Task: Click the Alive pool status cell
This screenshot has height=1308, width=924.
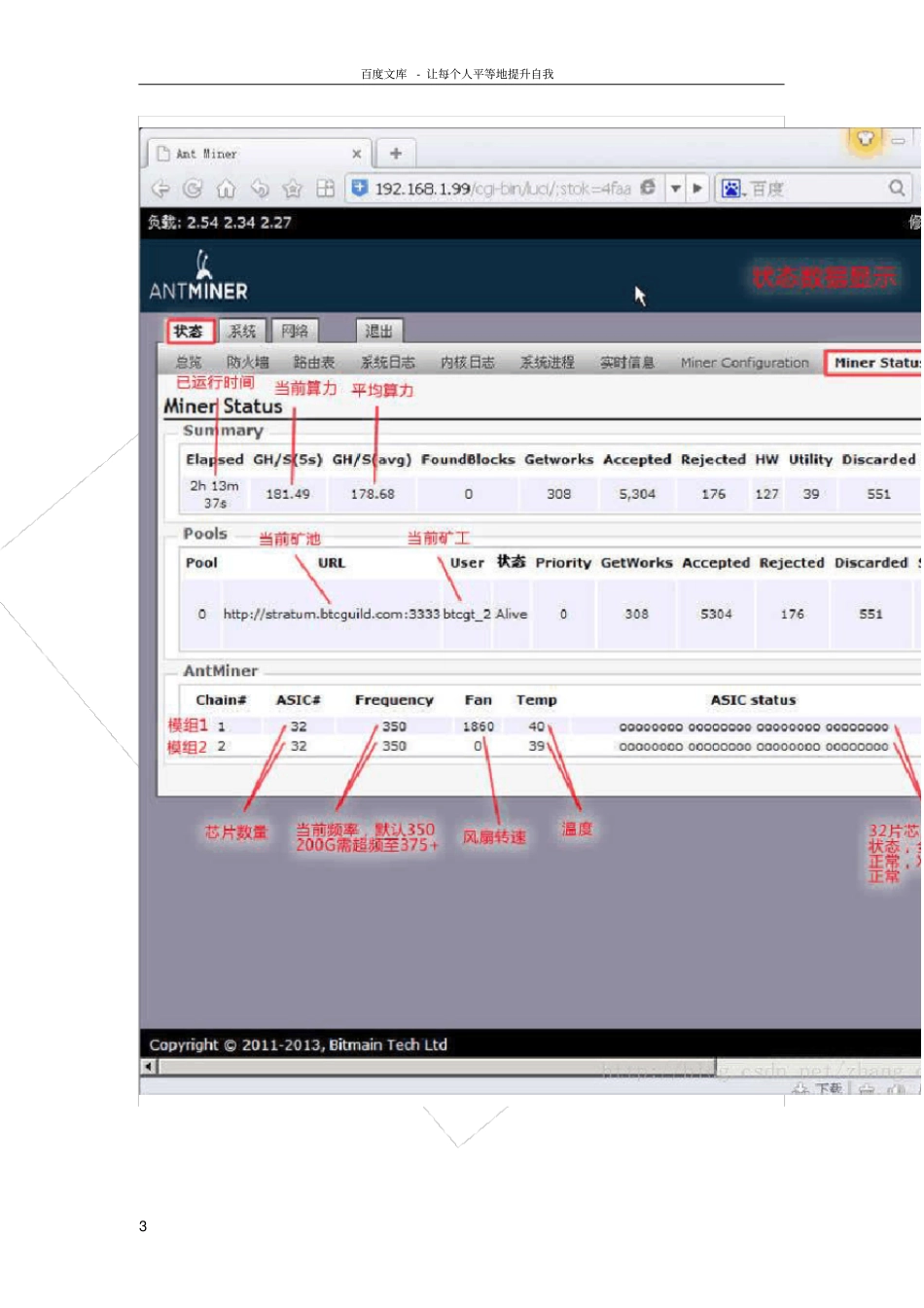Action: click(512, 614)
